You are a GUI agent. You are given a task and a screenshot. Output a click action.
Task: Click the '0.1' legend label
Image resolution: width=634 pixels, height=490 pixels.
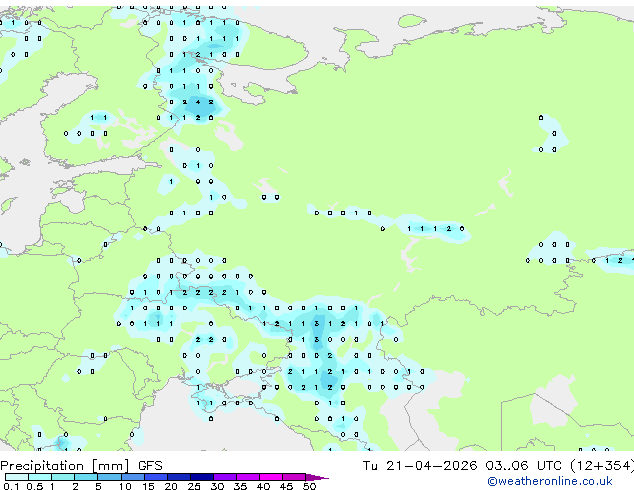coord(11,486)
